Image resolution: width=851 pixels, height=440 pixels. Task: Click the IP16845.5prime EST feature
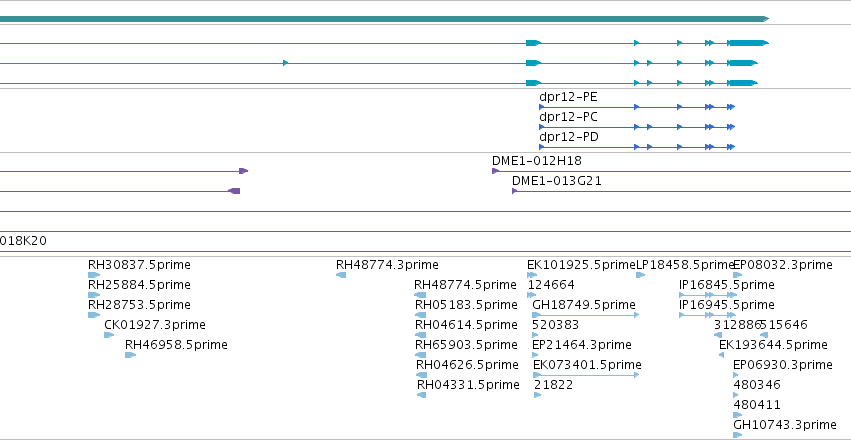pos(707,295)
